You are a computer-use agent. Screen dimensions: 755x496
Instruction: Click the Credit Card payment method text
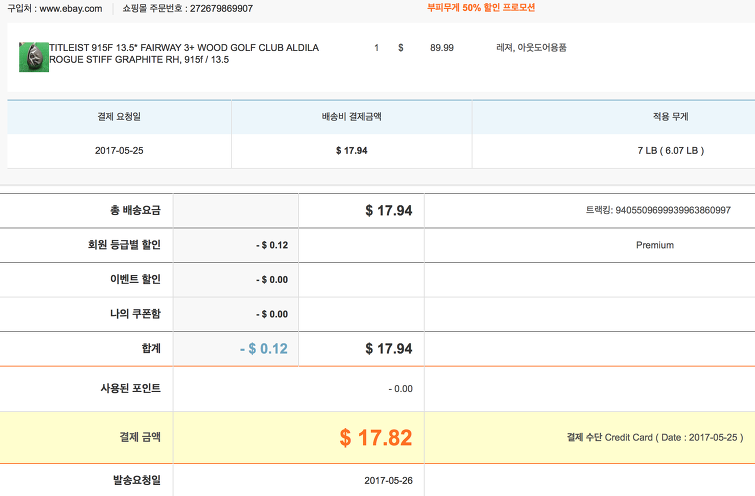(628, 437)
